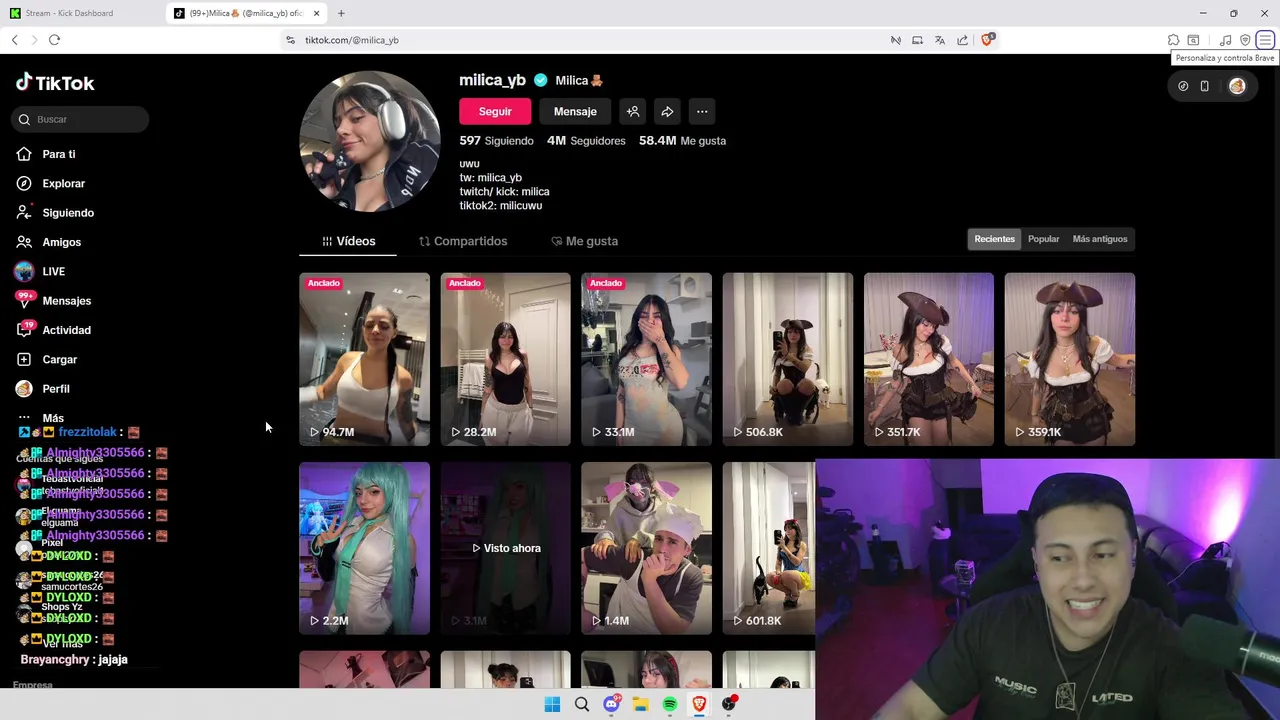Image resolution: width=1280 pixels, height=720 pixels.
Task: Open the pinned video with 33.1M views
Action: pos(646,359)
